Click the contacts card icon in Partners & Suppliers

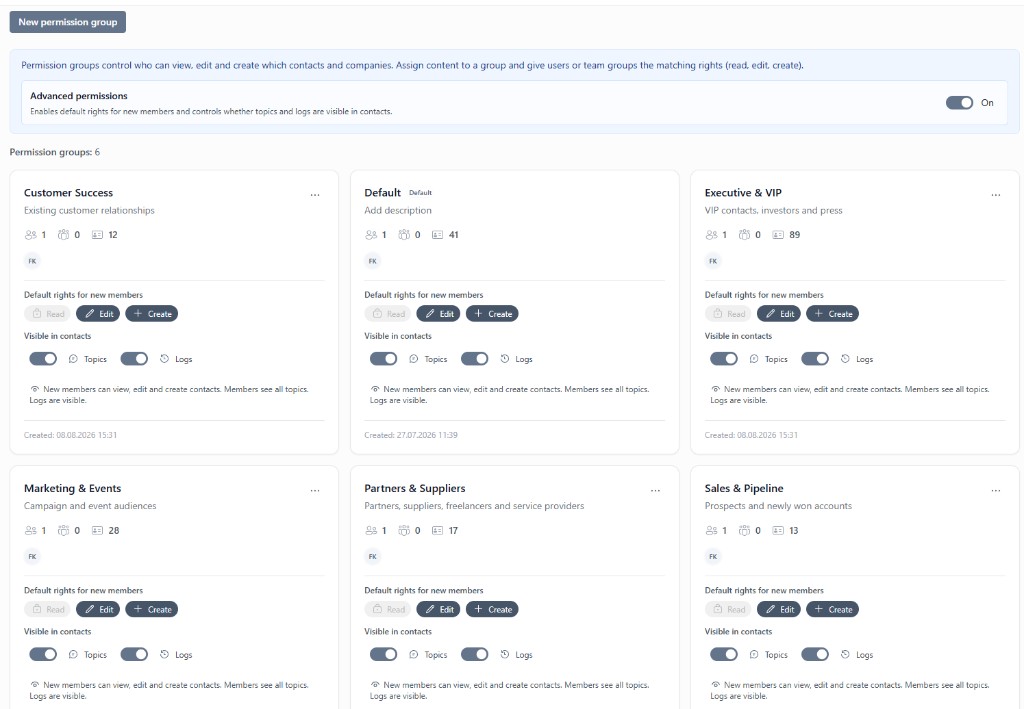coord(438,530)
